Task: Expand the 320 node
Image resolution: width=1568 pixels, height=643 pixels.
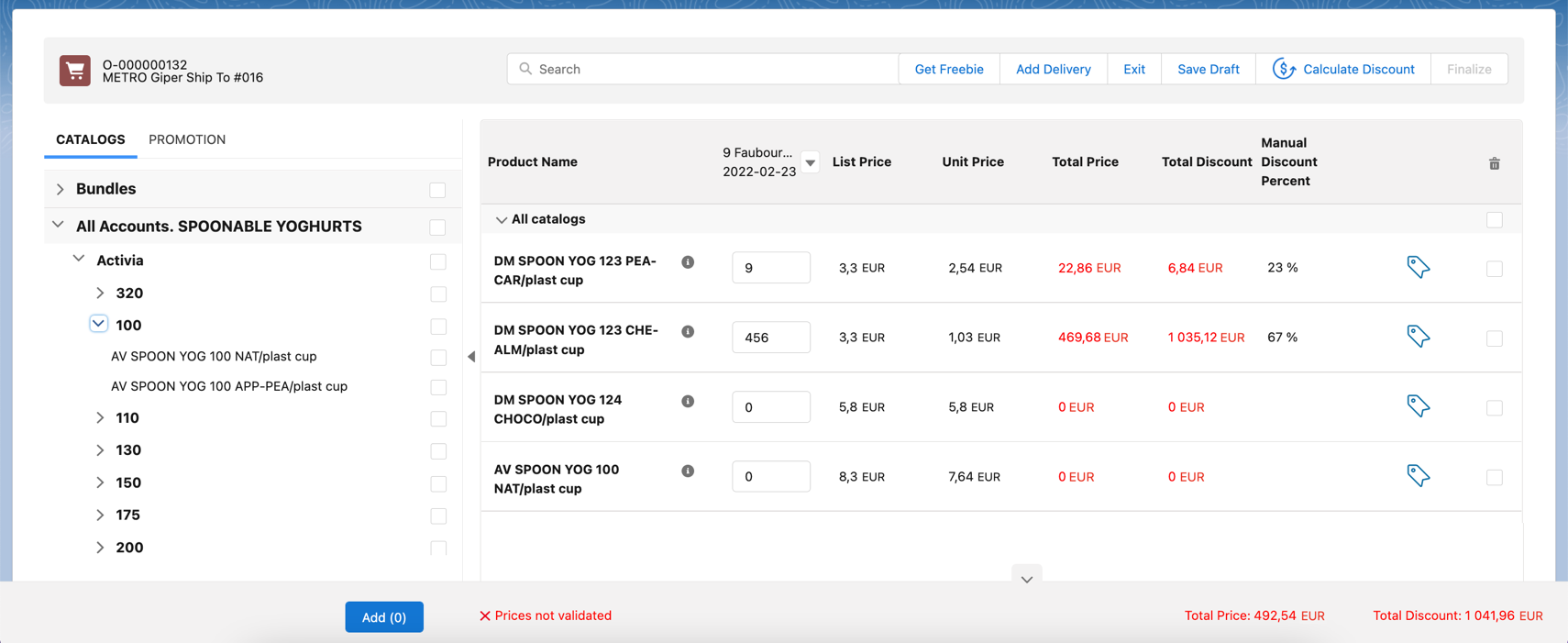Action: pyautogui.click(x=100, y=294)
